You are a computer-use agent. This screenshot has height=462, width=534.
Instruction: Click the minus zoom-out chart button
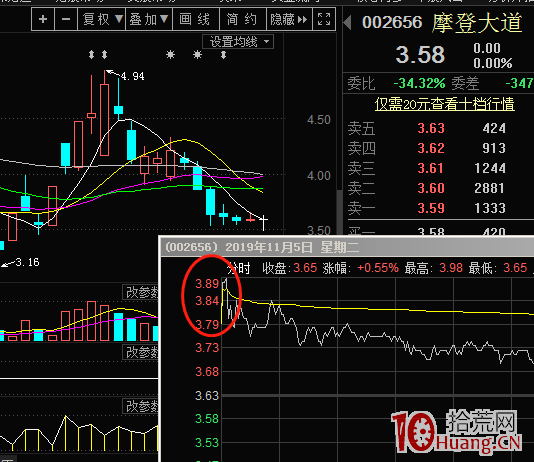pyautogui.click(x=66, y=19)
